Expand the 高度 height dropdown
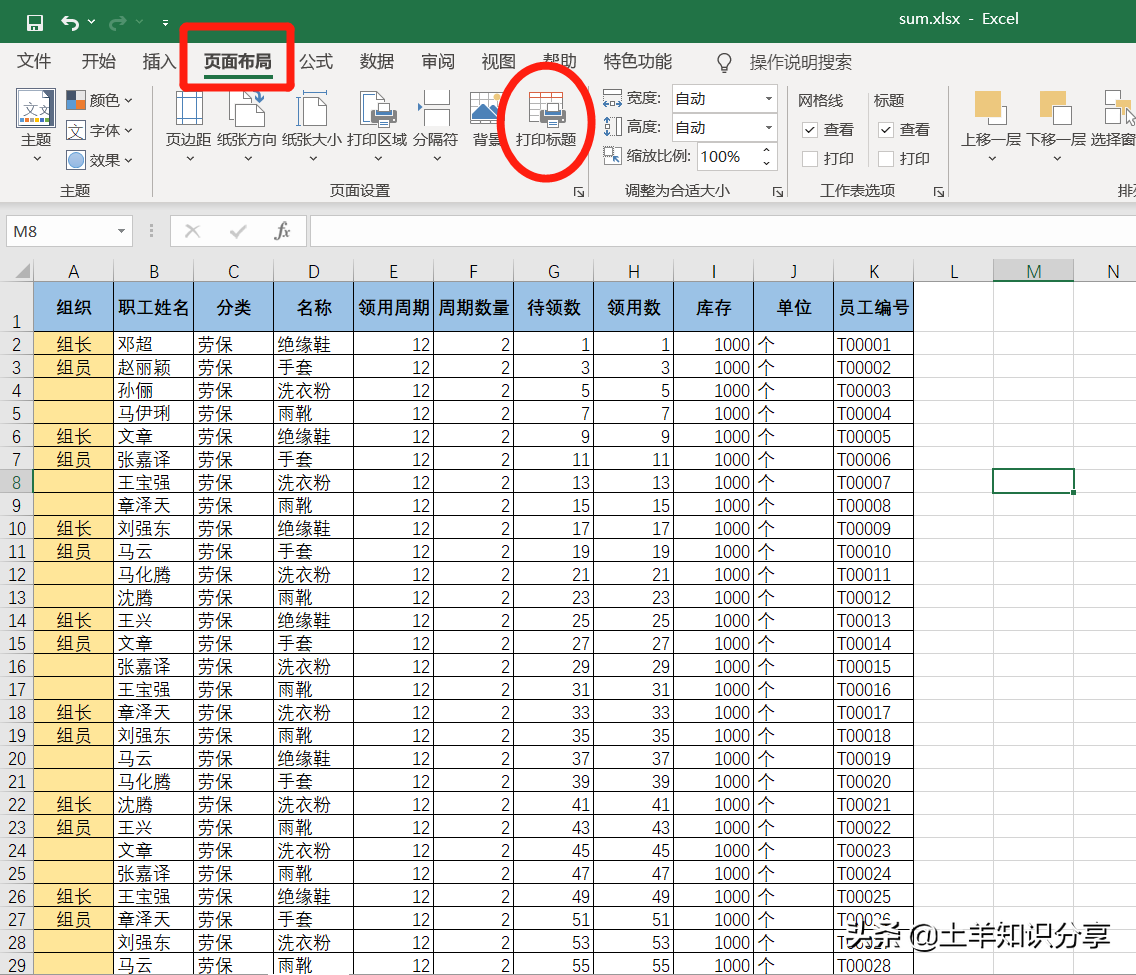1136x975 pixels. tap(768, 128)
